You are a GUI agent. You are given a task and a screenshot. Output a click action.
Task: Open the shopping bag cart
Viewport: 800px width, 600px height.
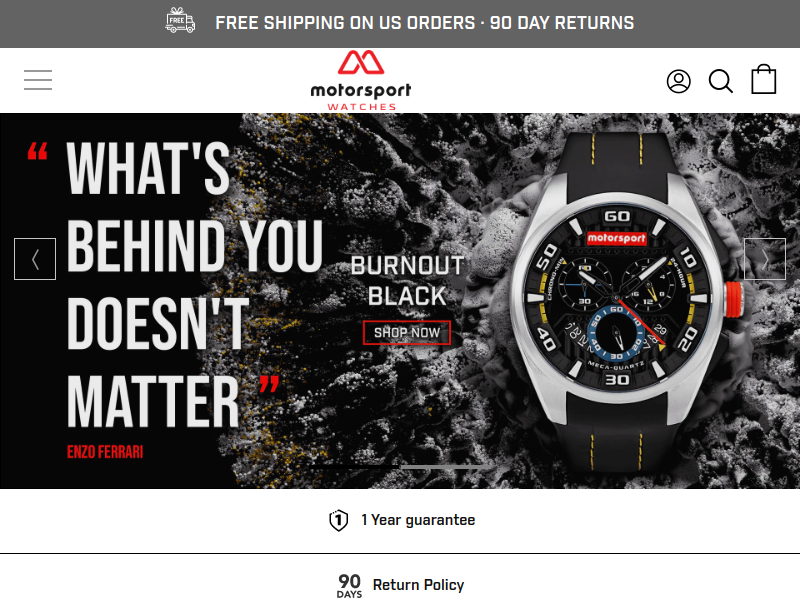764,79
